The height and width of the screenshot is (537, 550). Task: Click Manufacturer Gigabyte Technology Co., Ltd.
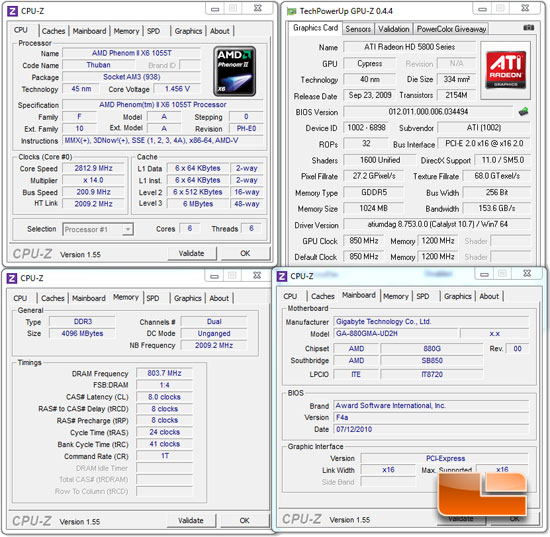431,322
